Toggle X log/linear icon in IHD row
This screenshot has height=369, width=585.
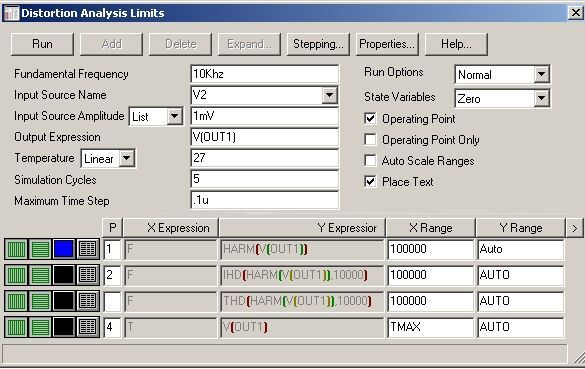[16, 275]
